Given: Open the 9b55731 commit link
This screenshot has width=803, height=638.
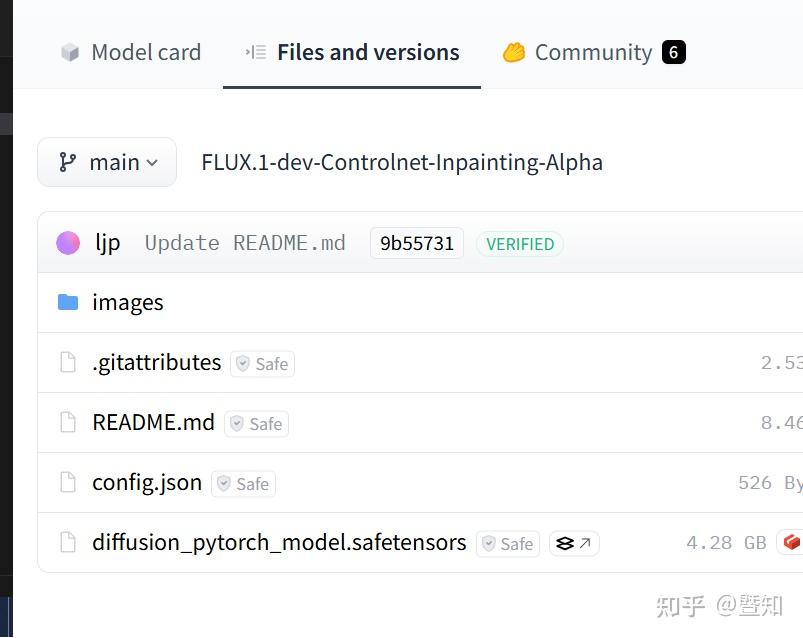Looking at the screenshot, I should [416, 242].
